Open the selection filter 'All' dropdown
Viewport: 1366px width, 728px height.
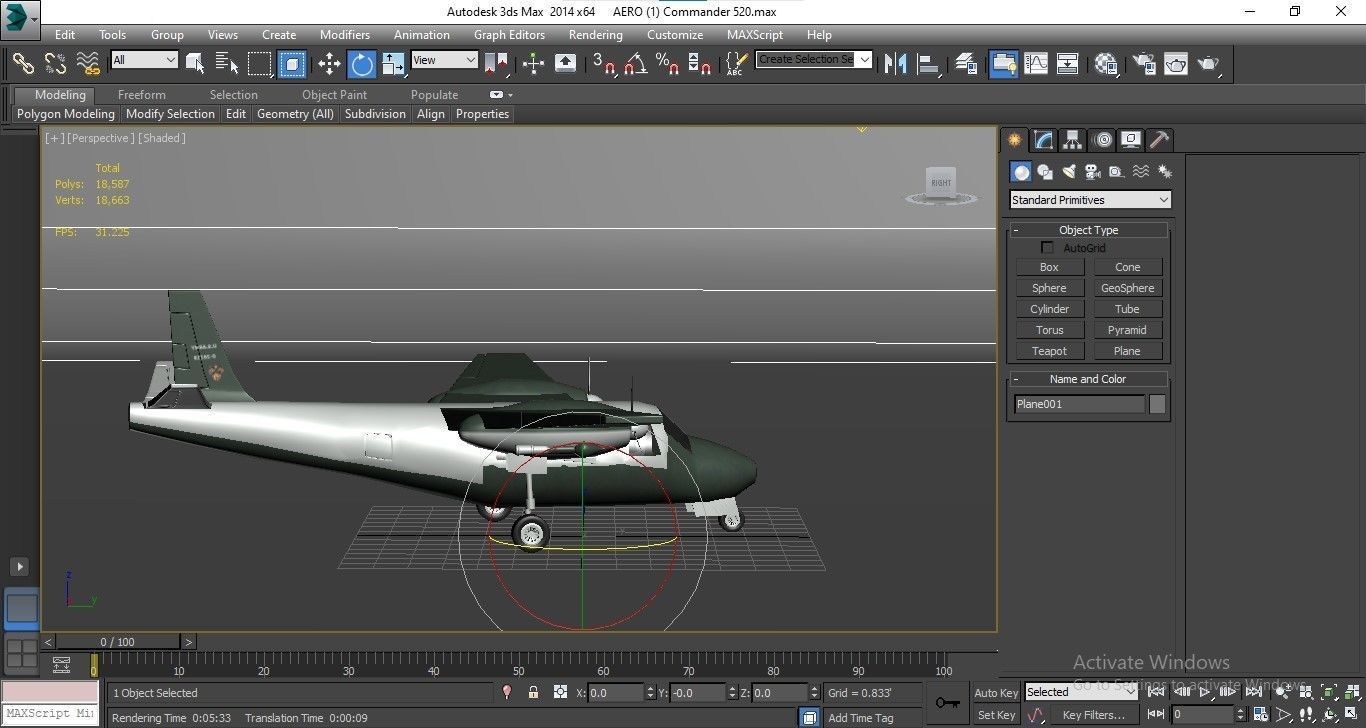tap(144, 60)
